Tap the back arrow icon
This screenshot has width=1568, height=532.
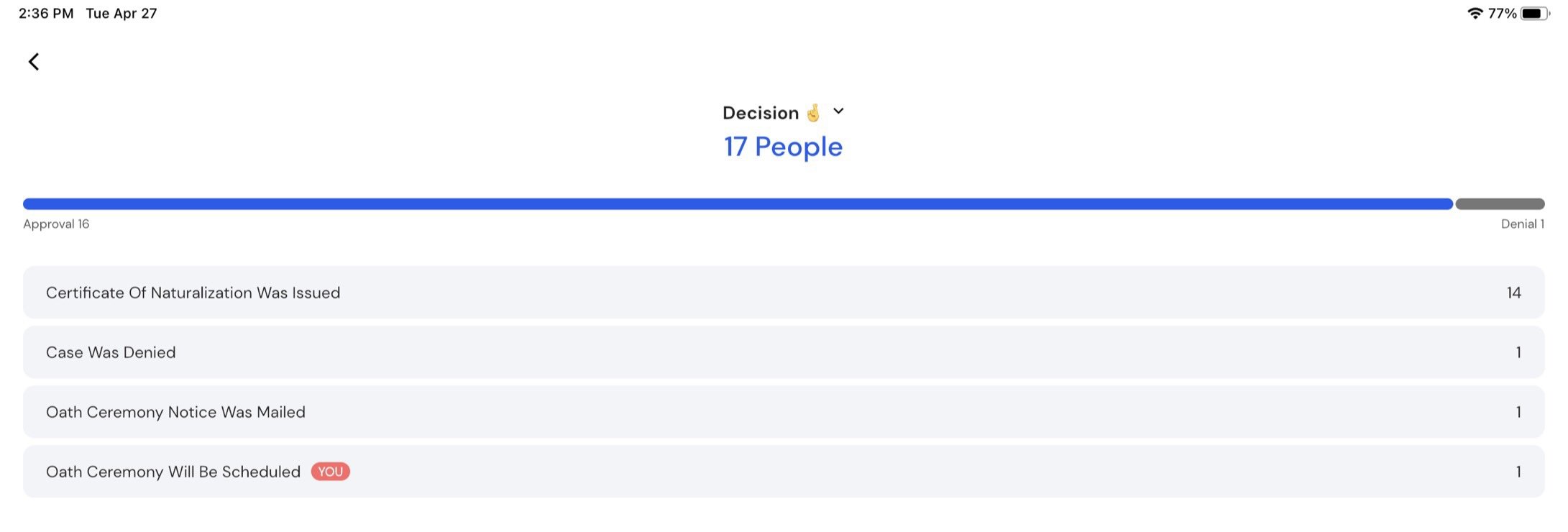(33, 62)
